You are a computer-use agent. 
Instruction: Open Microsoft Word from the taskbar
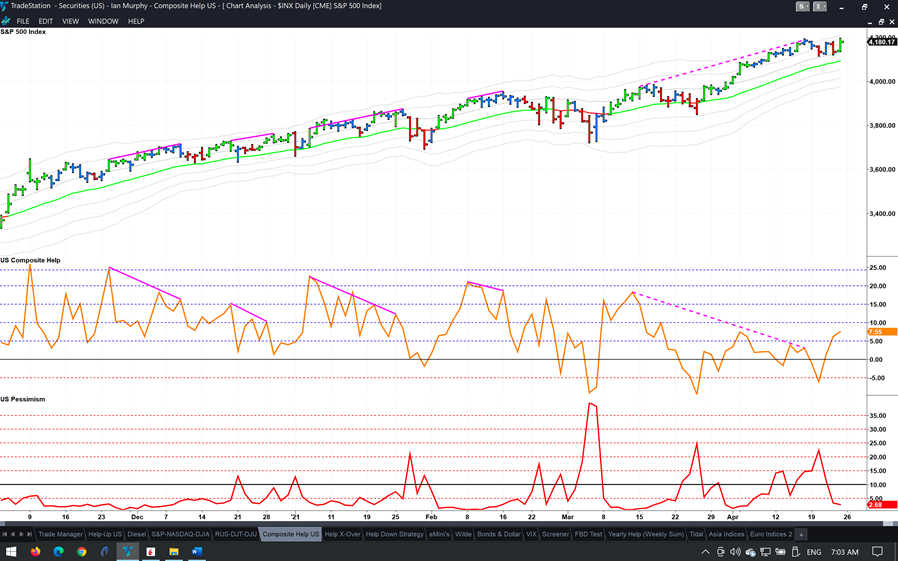pos(196,551)
